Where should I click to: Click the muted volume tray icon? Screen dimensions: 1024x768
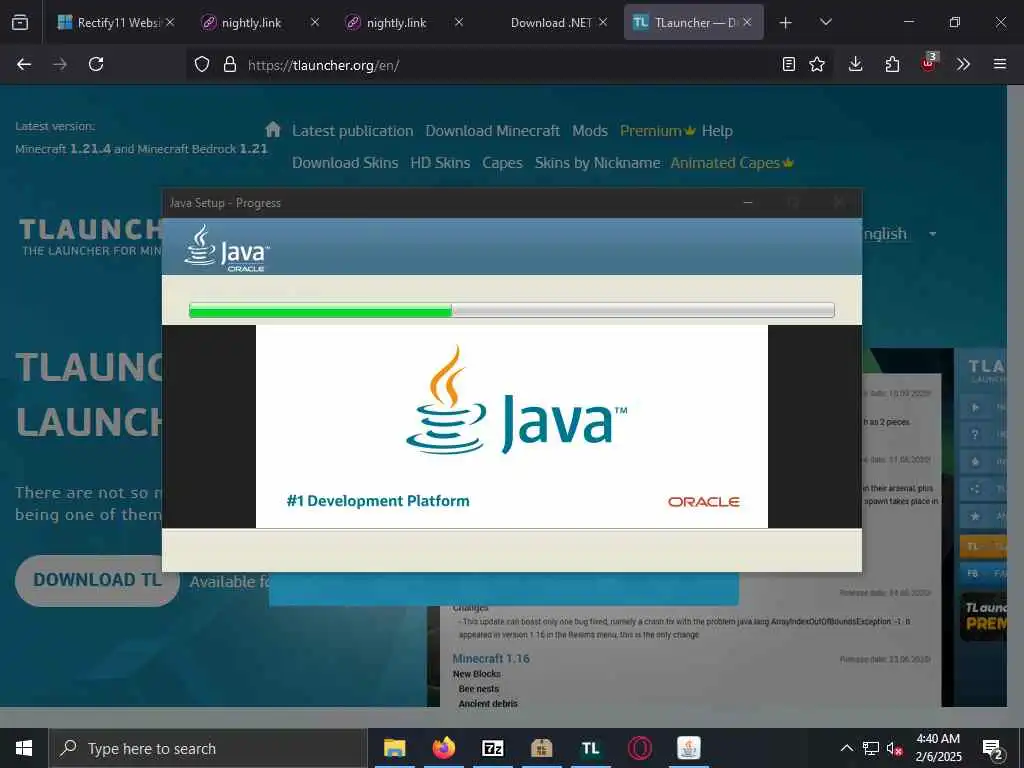click(895, 749)
